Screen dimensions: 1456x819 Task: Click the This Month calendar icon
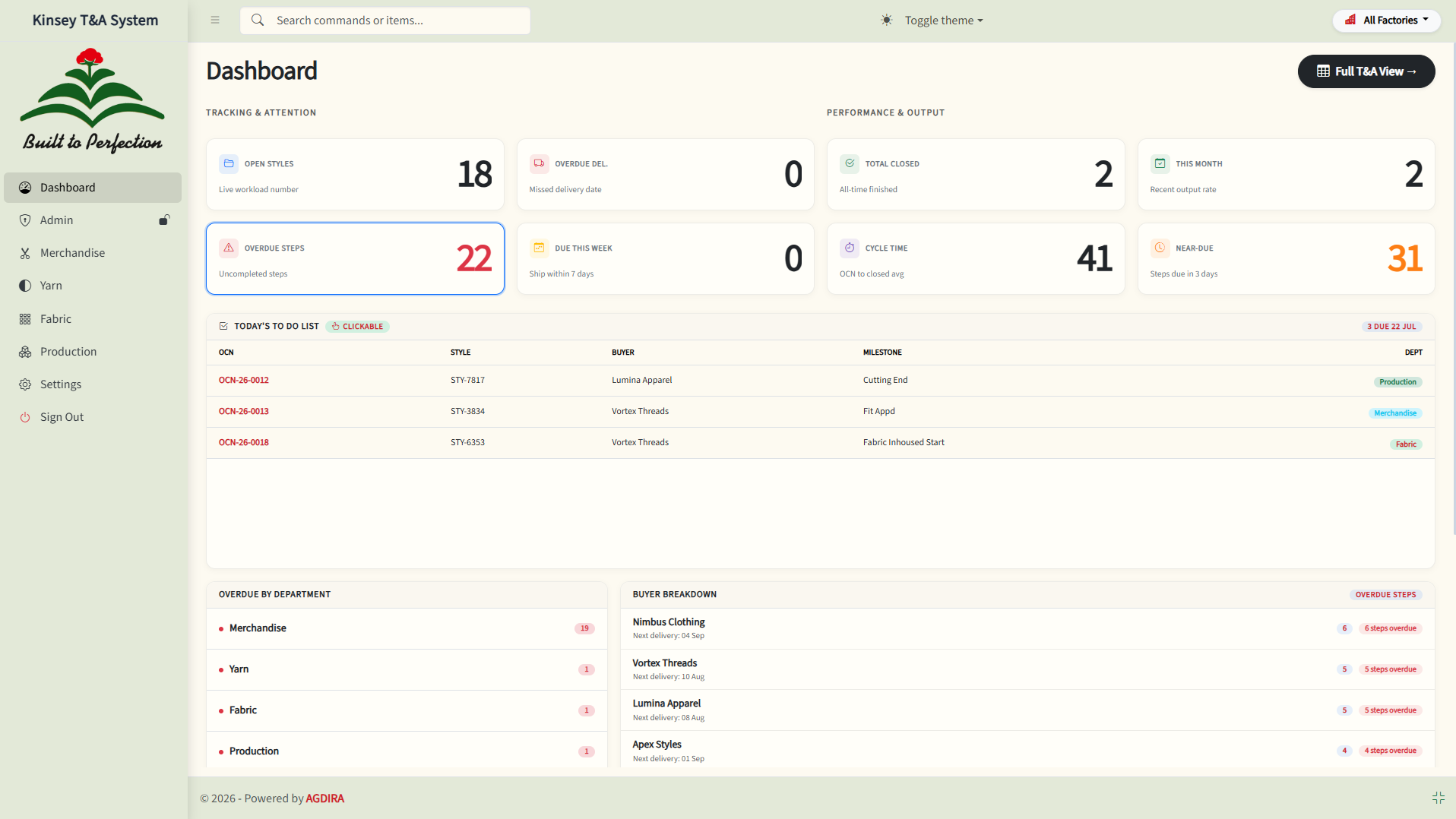1160,163
